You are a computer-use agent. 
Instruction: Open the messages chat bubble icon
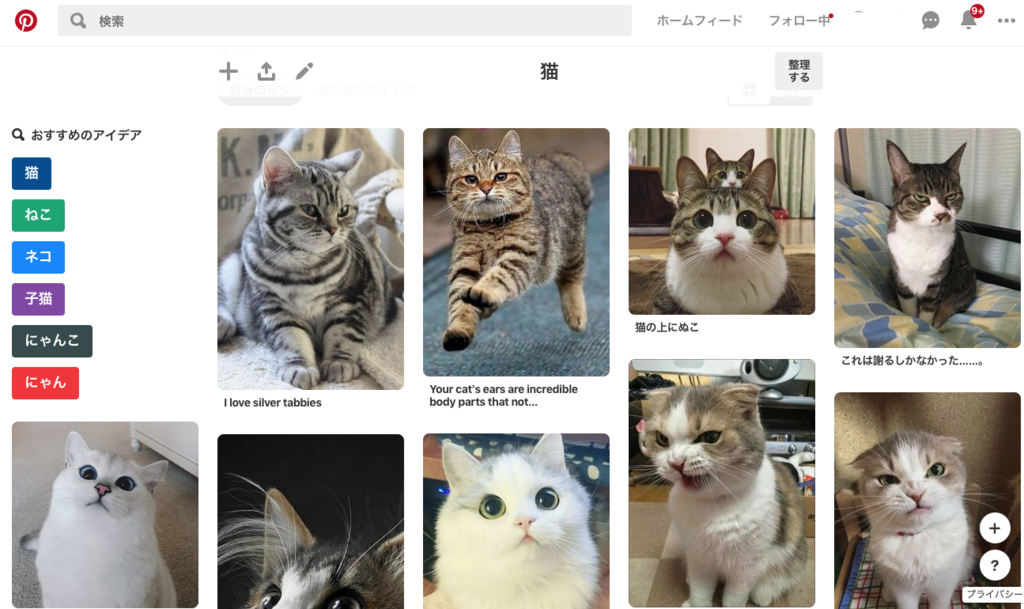tap(931, 21)
